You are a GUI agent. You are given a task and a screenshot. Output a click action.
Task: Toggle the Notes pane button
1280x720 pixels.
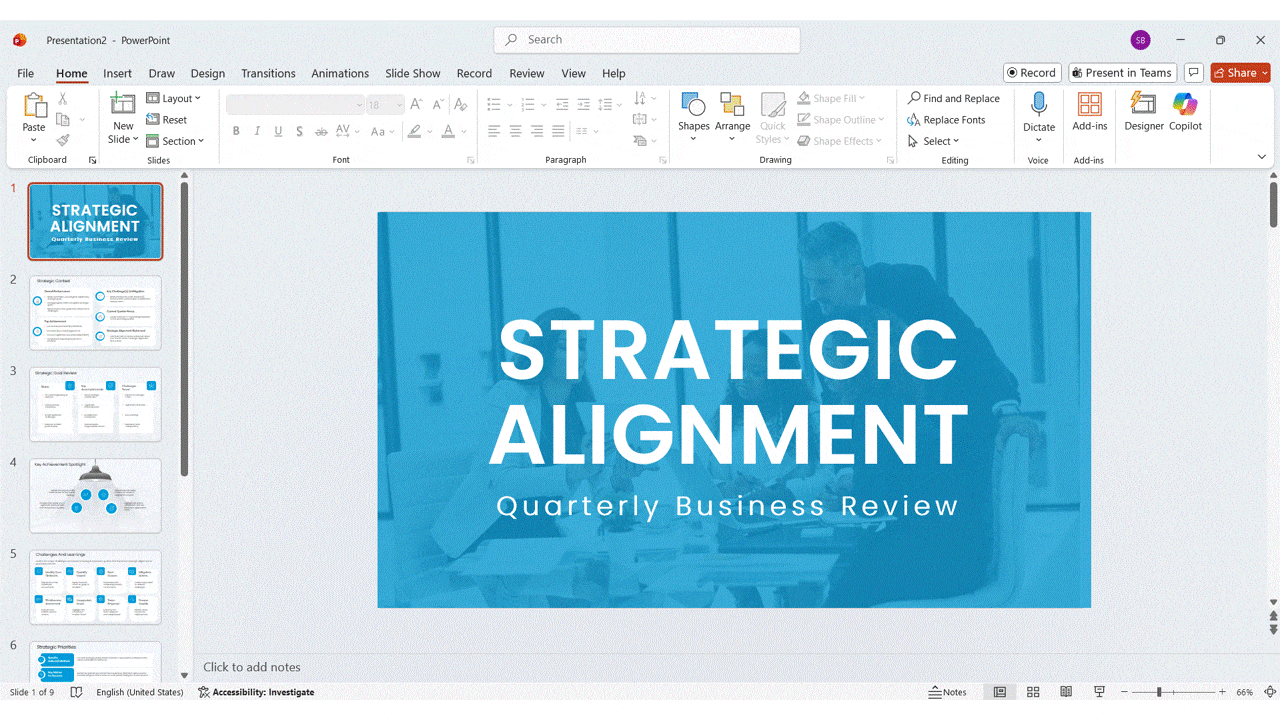point(947,692)
